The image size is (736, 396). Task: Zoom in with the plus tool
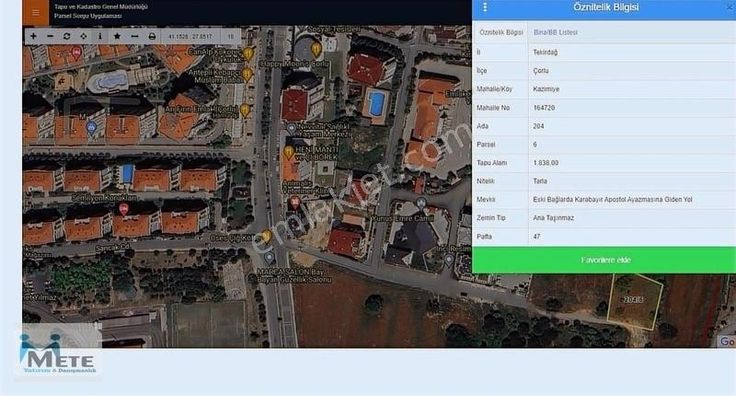coord(33,36)
